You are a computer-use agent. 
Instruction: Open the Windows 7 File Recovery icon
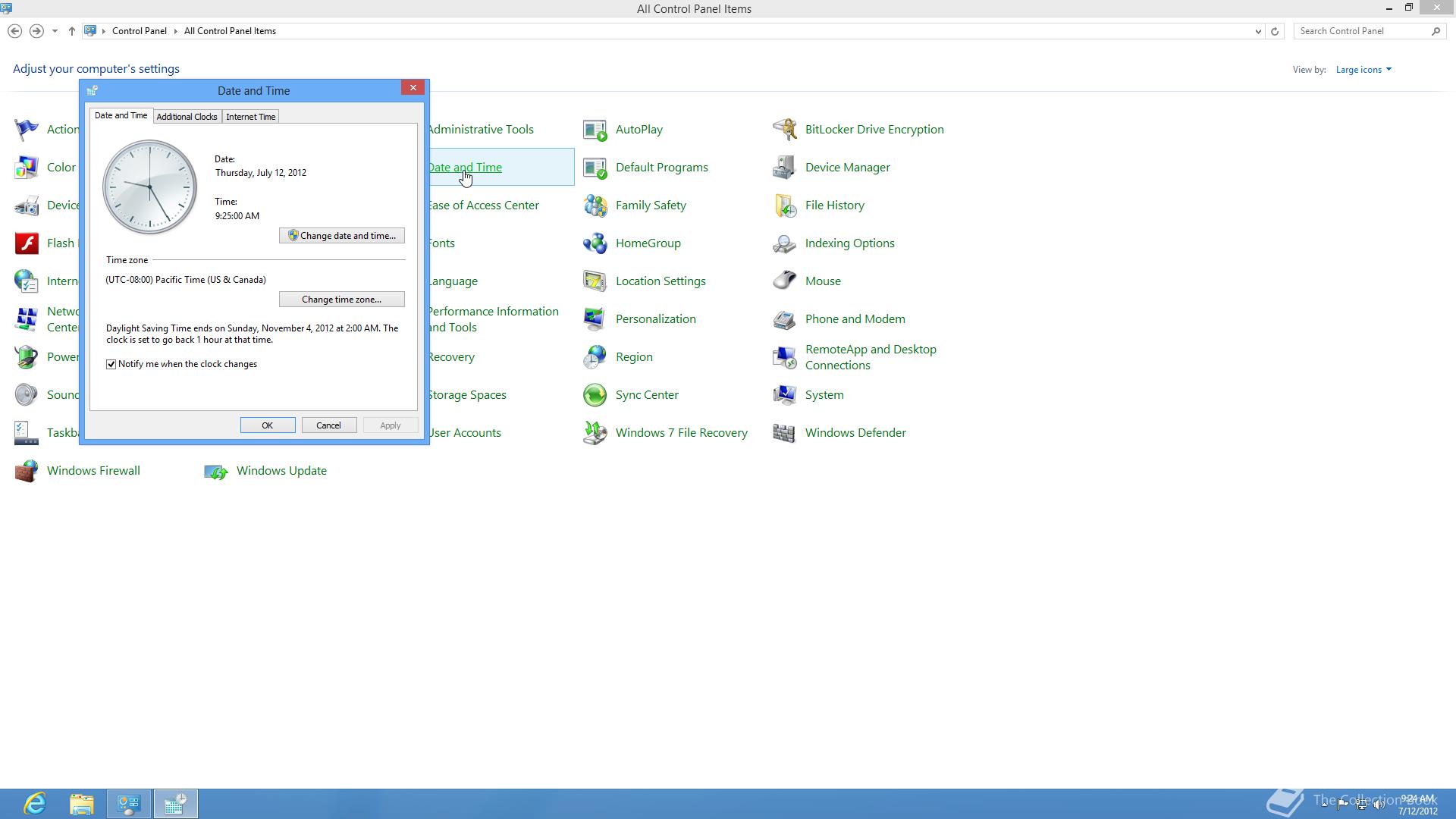pyautogui.click(x=595, y=433)
